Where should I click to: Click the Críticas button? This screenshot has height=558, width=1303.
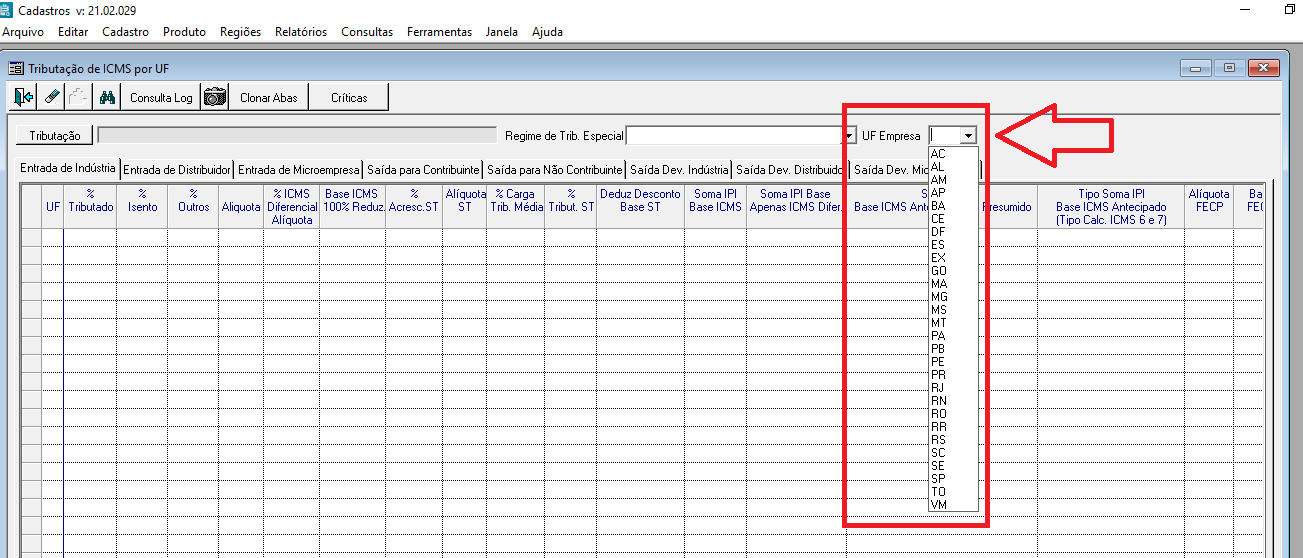point(349,97)
